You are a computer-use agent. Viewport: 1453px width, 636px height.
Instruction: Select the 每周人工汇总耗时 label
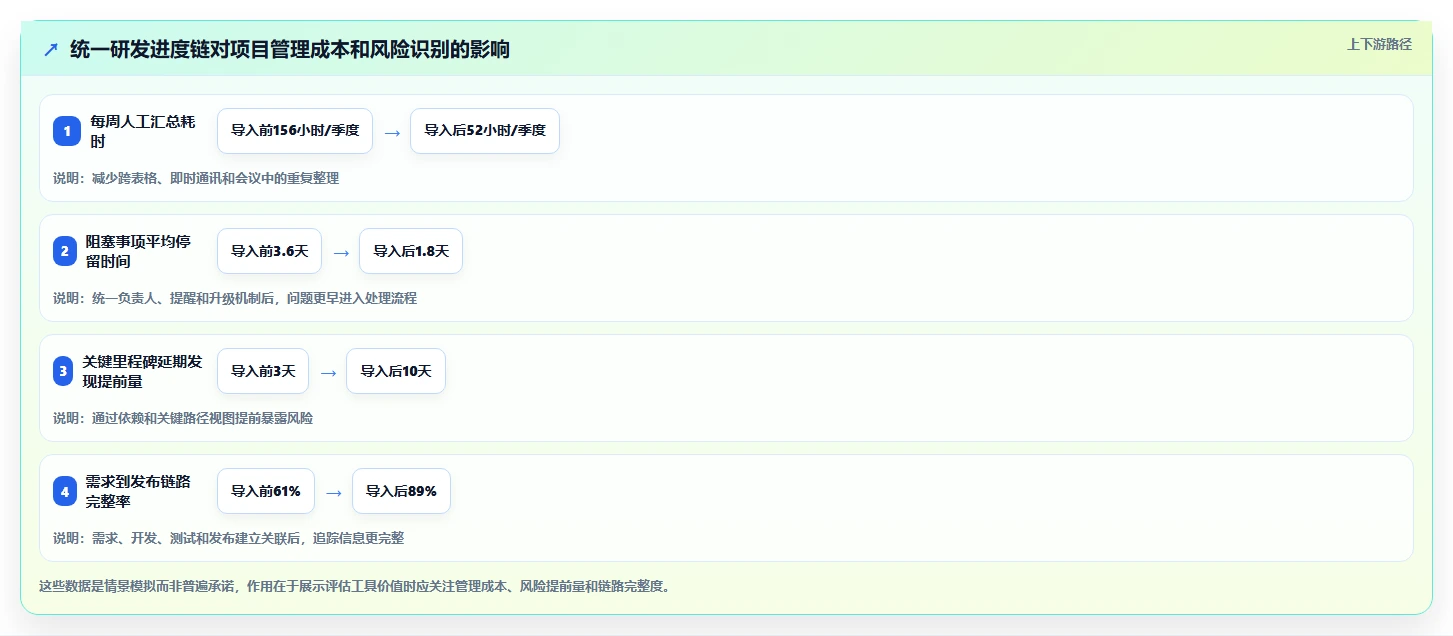coord(143,131)
